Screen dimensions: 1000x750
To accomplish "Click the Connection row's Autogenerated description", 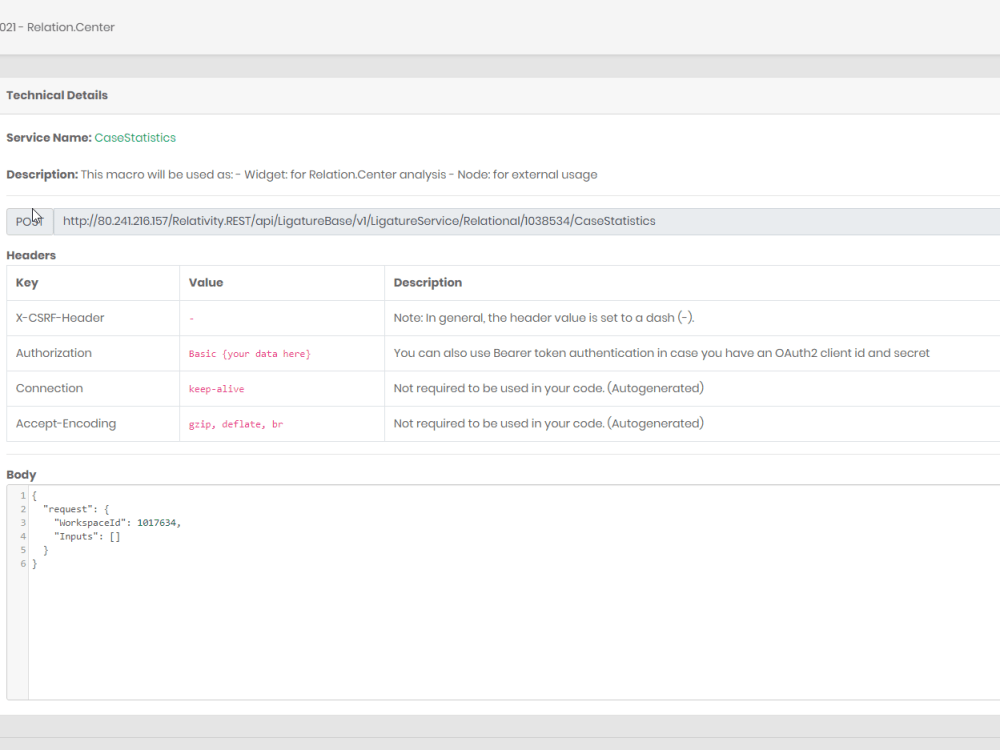I will [x=548, y=388].
